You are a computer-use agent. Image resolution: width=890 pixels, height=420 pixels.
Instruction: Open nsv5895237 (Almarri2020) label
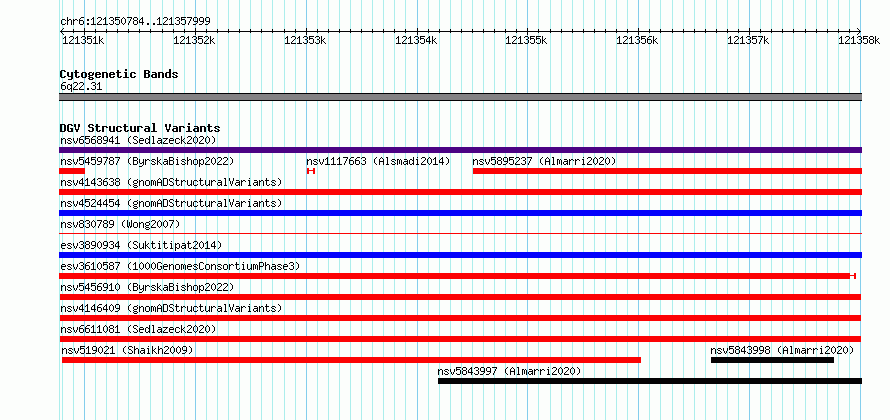[x=544, y=161]
